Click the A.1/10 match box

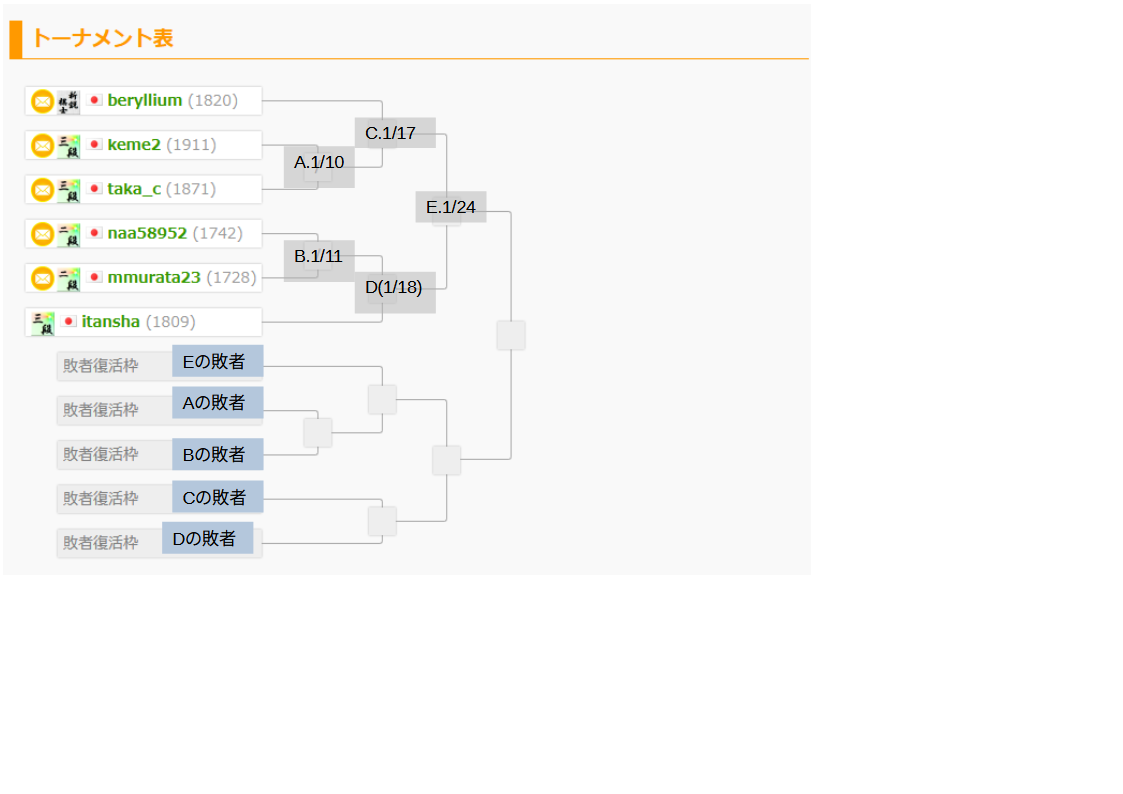[x=319, y=163]
